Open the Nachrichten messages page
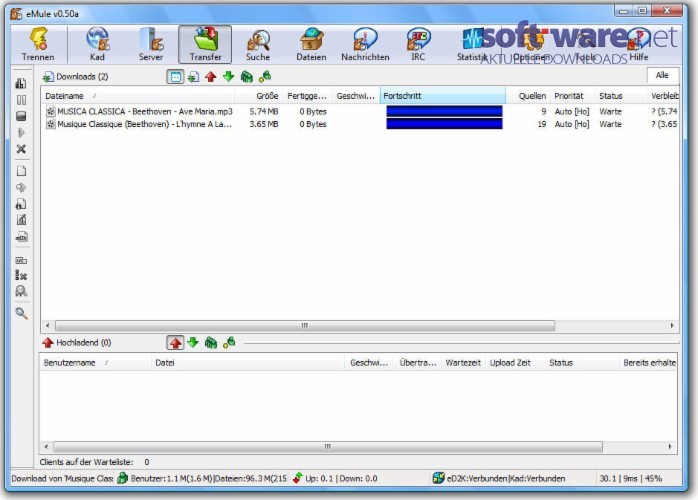 365,44
